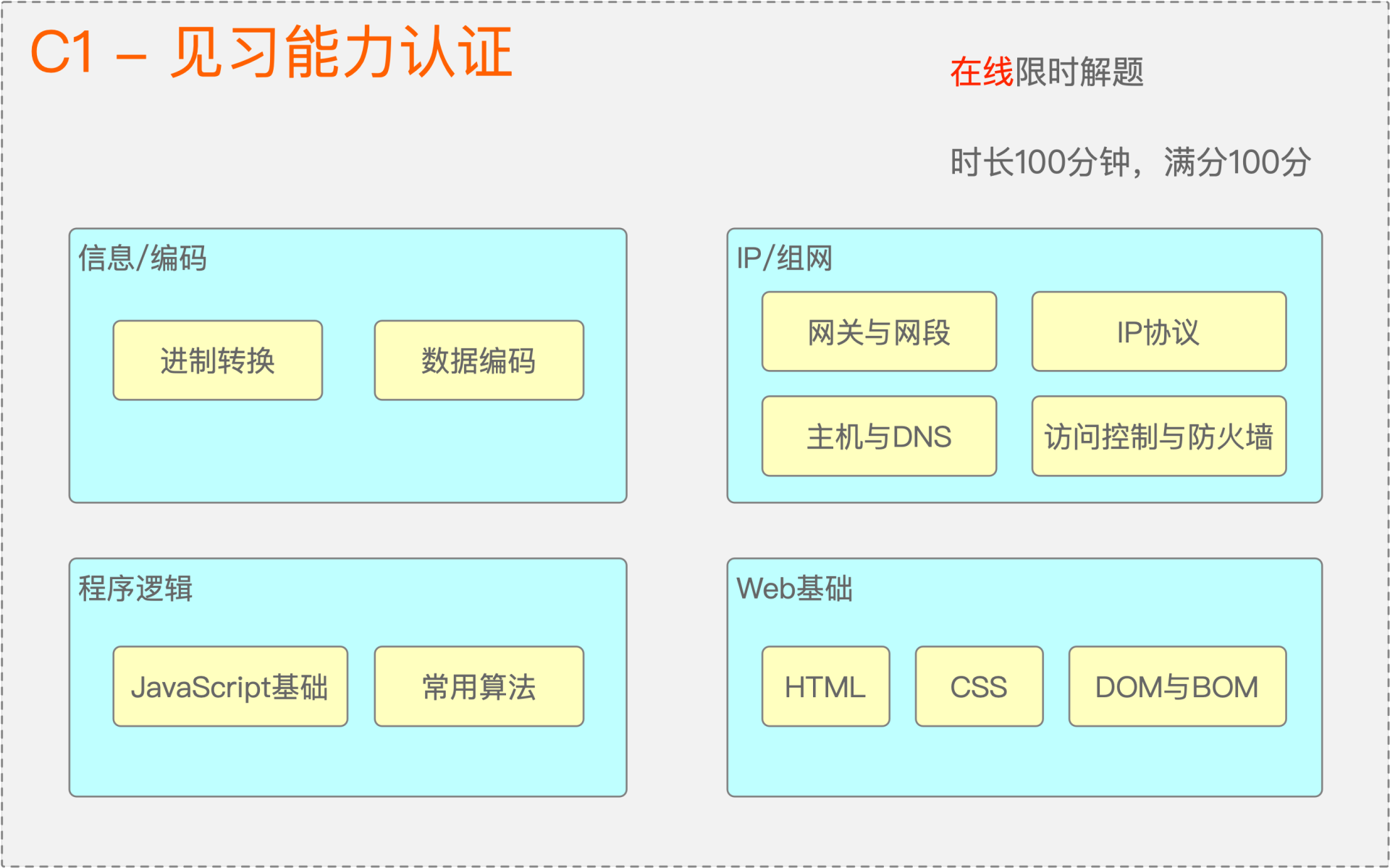Select the JavaScript基础 box

pyautogui.click(x=230, y=686)
